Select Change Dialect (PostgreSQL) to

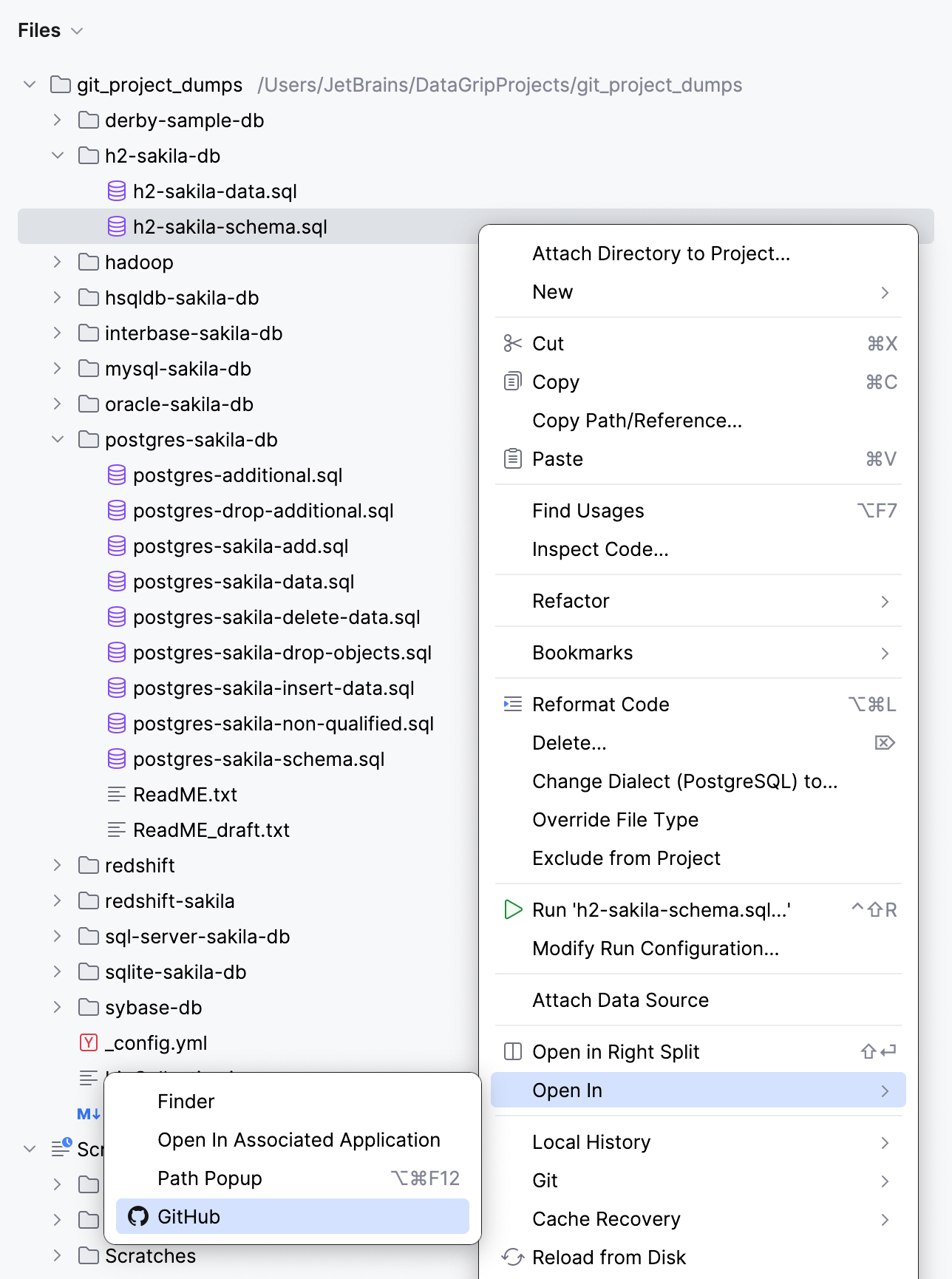698,781
